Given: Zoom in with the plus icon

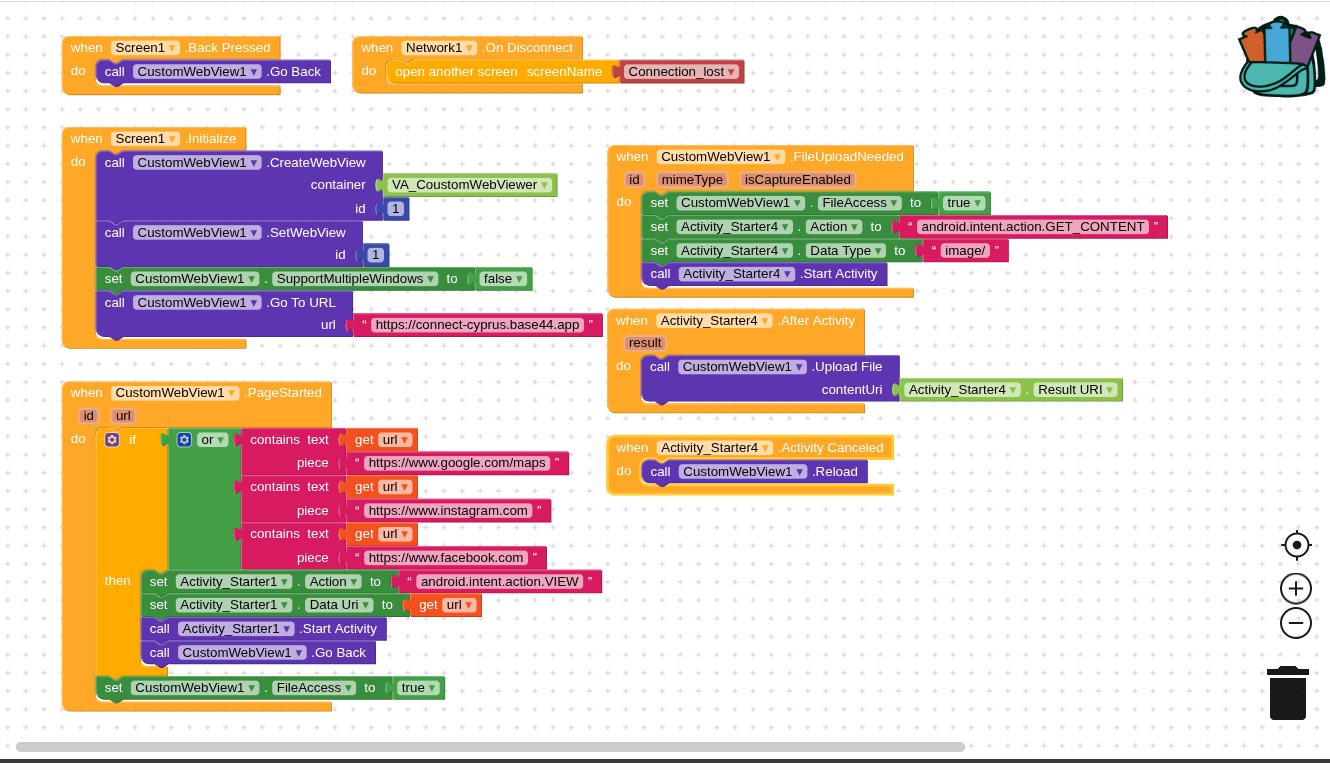Looking at the screenshot, I should tap(1296, 589).
